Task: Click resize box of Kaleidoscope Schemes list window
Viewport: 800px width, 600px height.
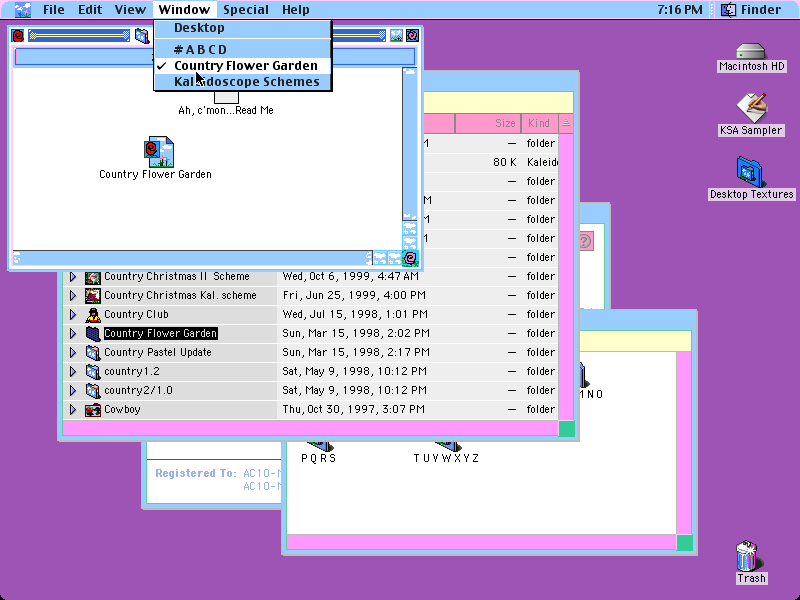Action: pyautogui.click(x=566, y=429)
